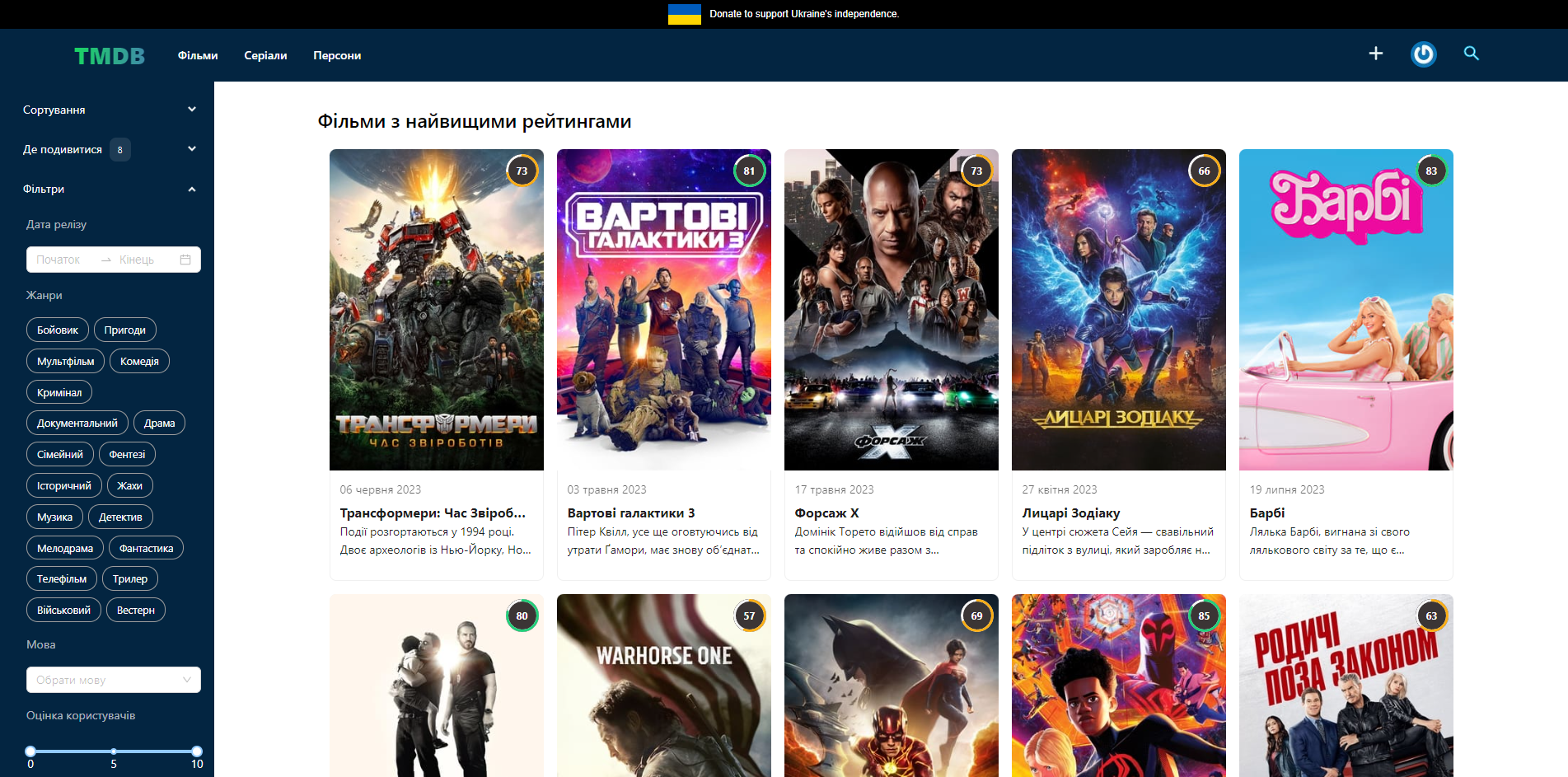Image resolution: width=1568 pixels, height=777 pixels.
Task: Toggle the Комедія genre chip
Action: pyautogui.click(x=139, y=361)
